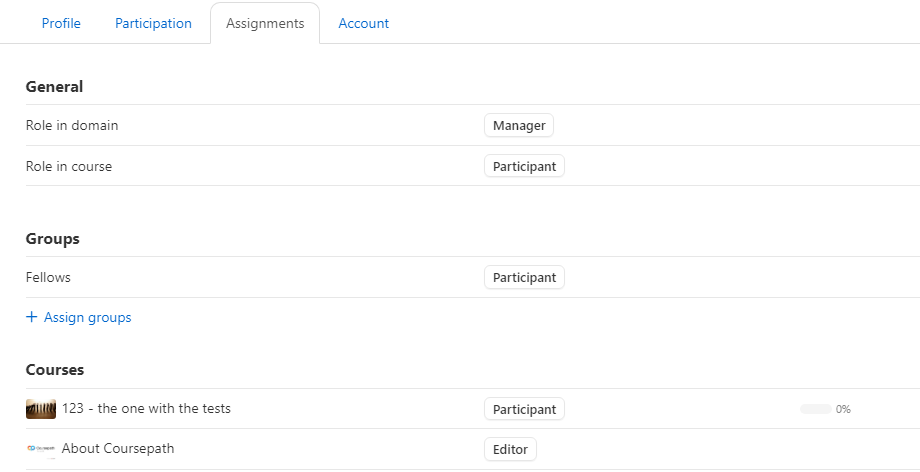The width and height of the screenshot is (920, 472).
Task: Click the progress bar of the 123 course
Action: click(x=815, y=409)
